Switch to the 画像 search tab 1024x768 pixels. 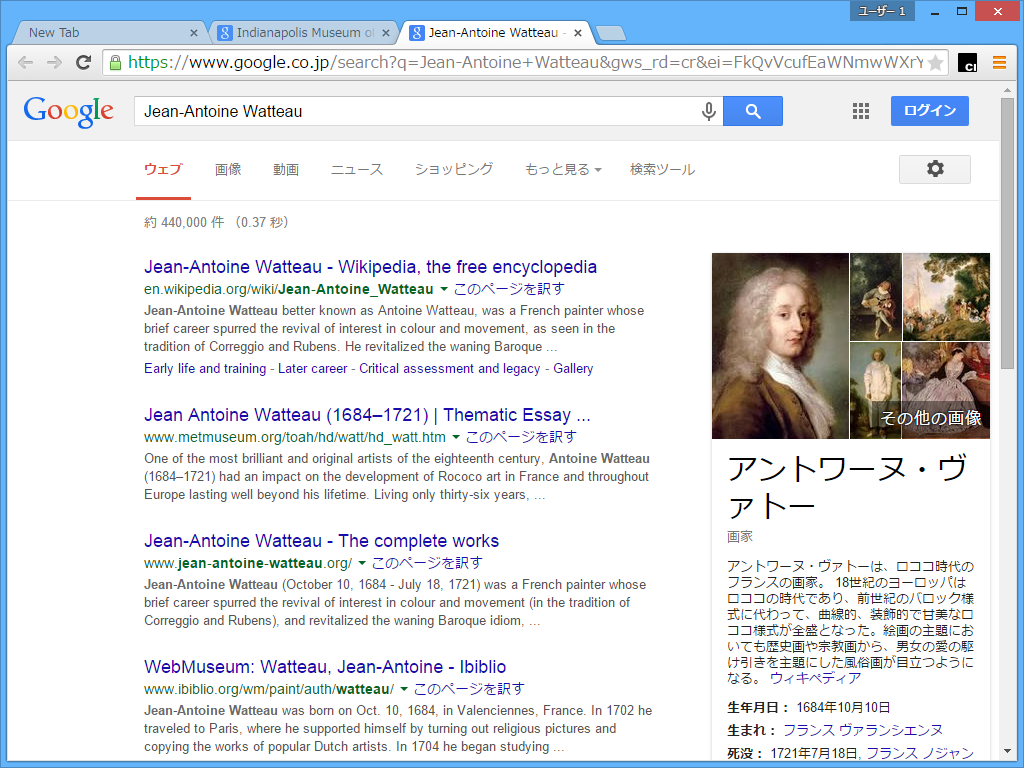228,169
